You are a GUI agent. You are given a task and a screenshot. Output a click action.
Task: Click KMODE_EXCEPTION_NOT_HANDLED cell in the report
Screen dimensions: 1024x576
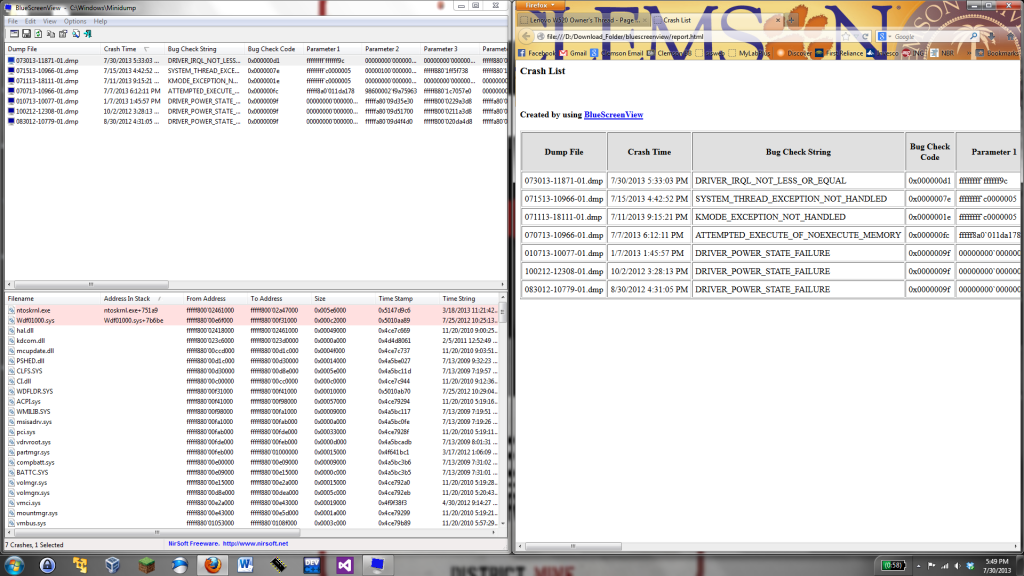(798, 217)
